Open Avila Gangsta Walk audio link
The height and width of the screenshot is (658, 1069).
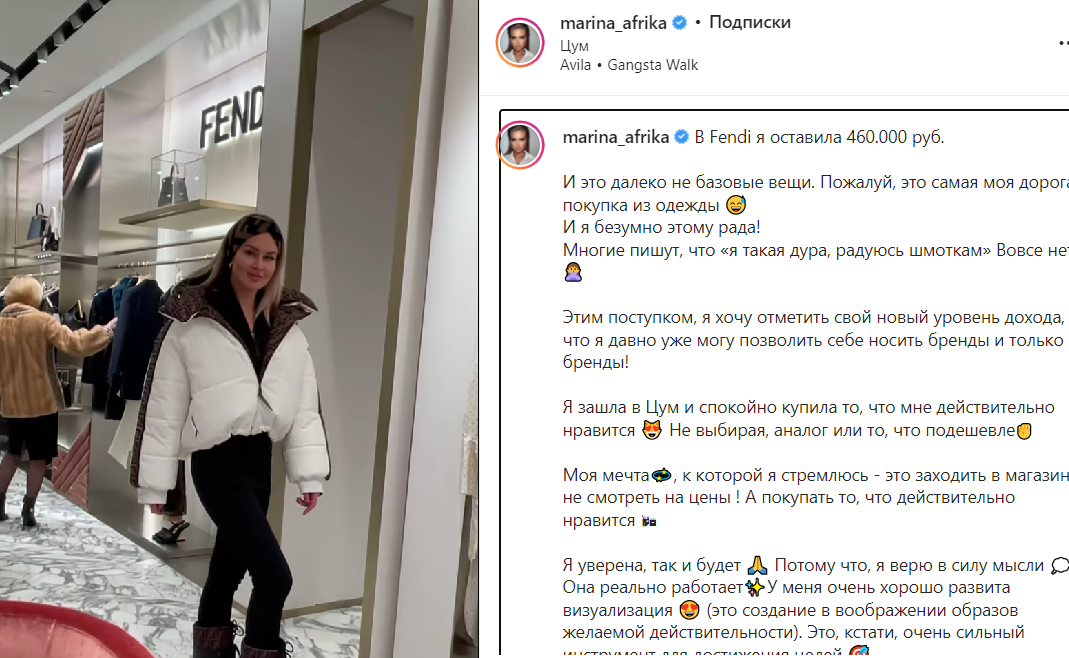(x=629, y=65)
